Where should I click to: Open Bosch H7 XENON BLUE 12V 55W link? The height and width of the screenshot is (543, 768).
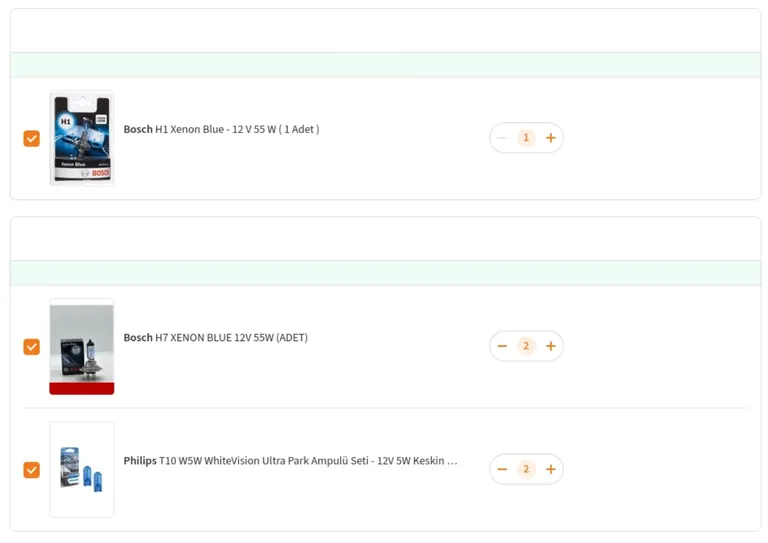216,338
